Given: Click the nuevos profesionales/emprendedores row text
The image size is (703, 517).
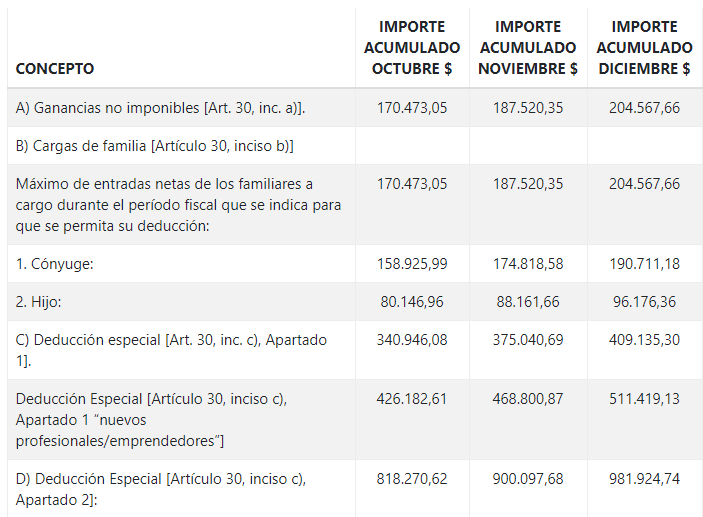Looking at the screenshot, I should coord(152,420).
